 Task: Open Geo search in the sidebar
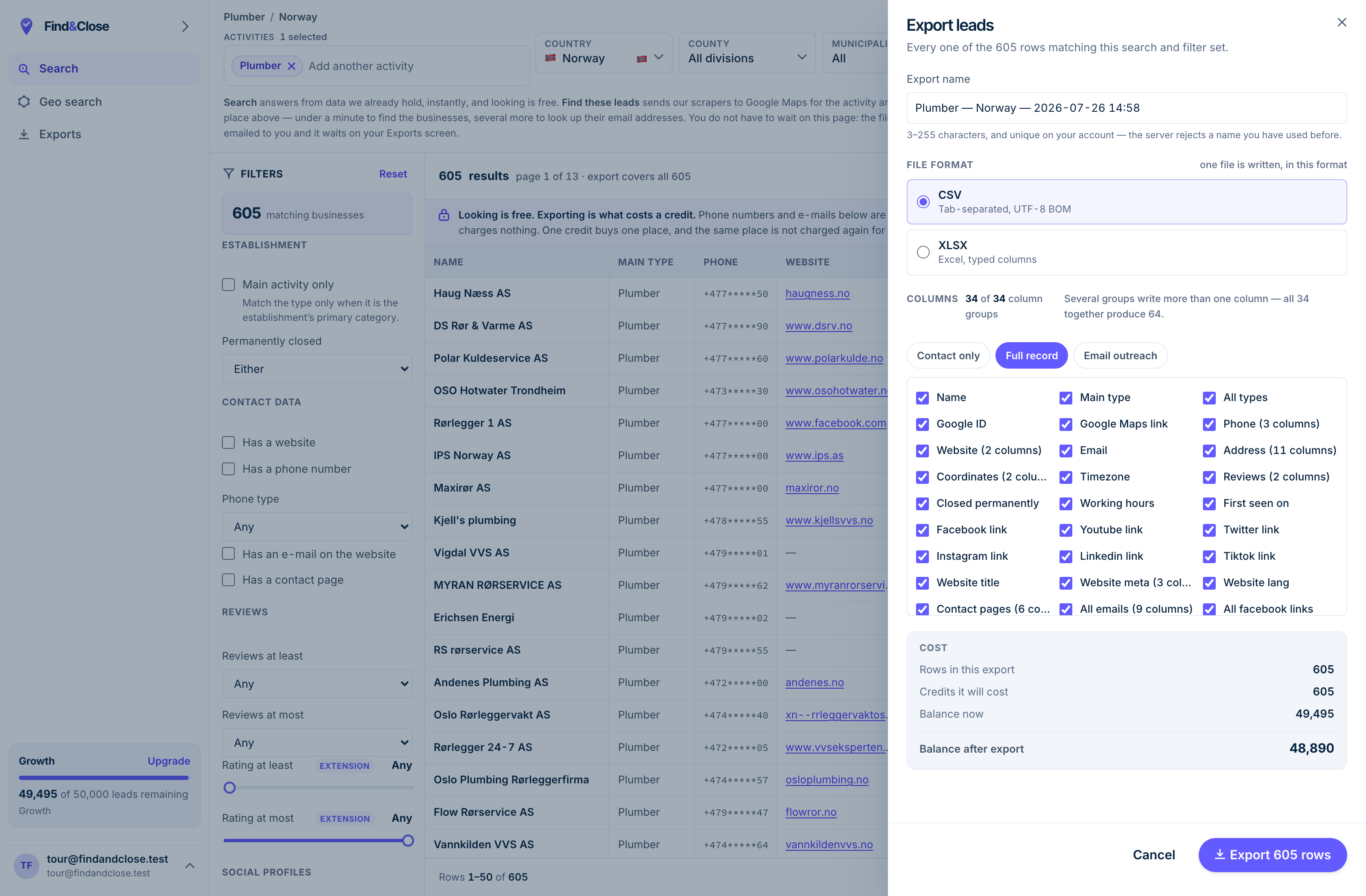point(105,102)
